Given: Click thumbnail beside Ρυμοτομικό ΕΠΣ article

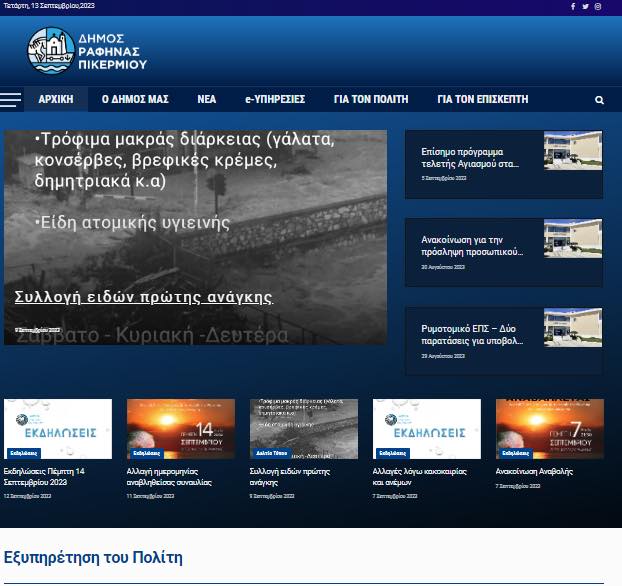Looking at the screenshot, I should [573, 327].
